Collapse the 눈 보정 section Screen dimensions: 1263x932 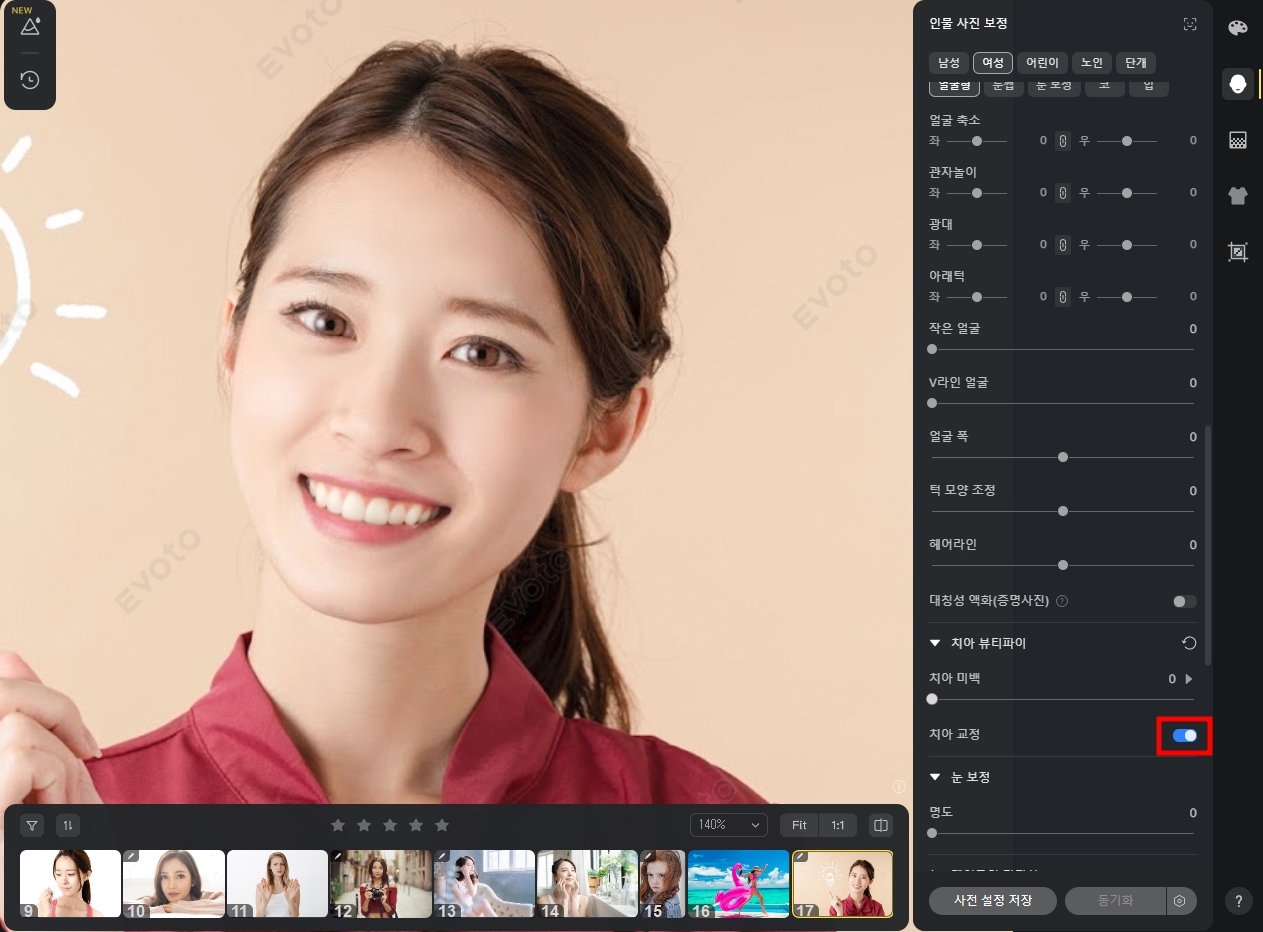935,777
